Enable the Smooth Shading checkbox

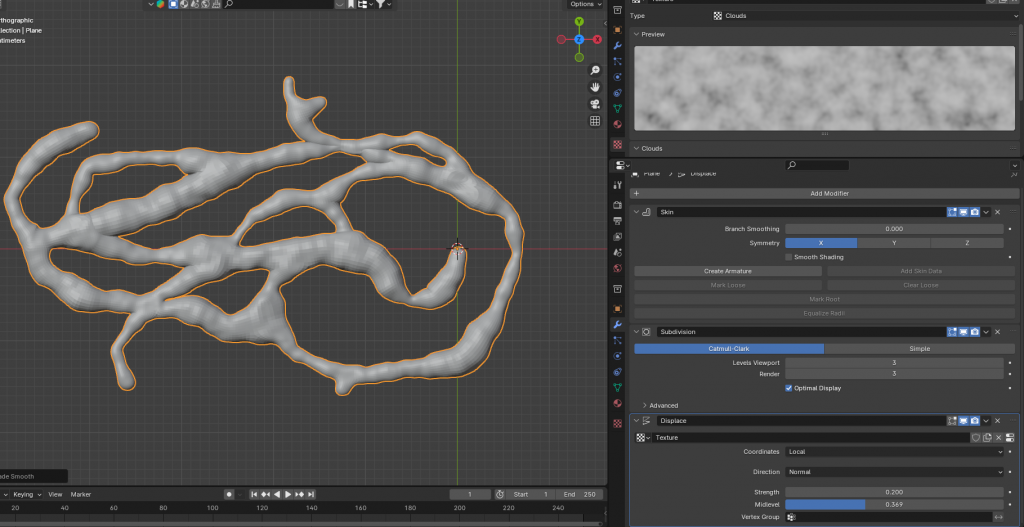tap(788, 257)
